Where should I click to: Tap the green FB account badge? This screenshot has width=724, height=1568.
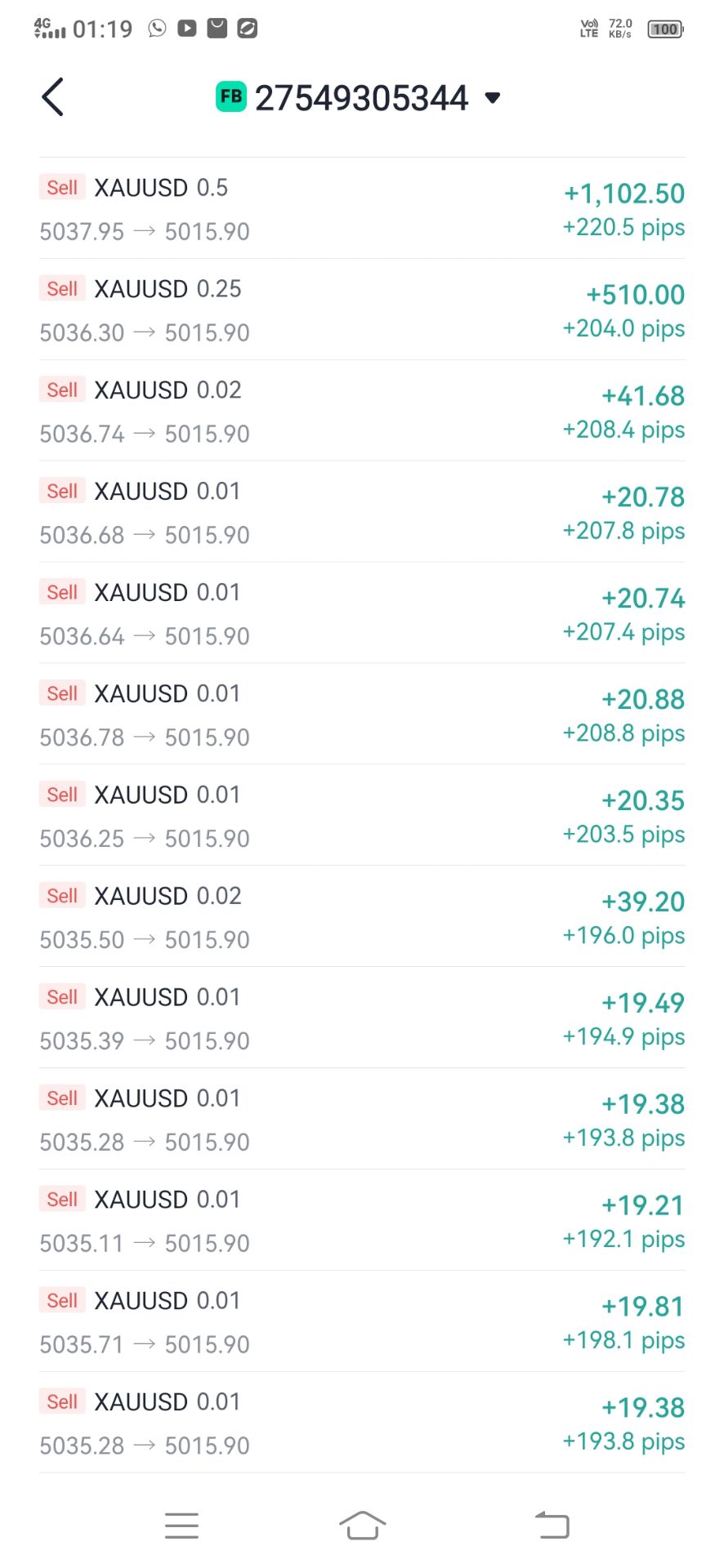230,97
